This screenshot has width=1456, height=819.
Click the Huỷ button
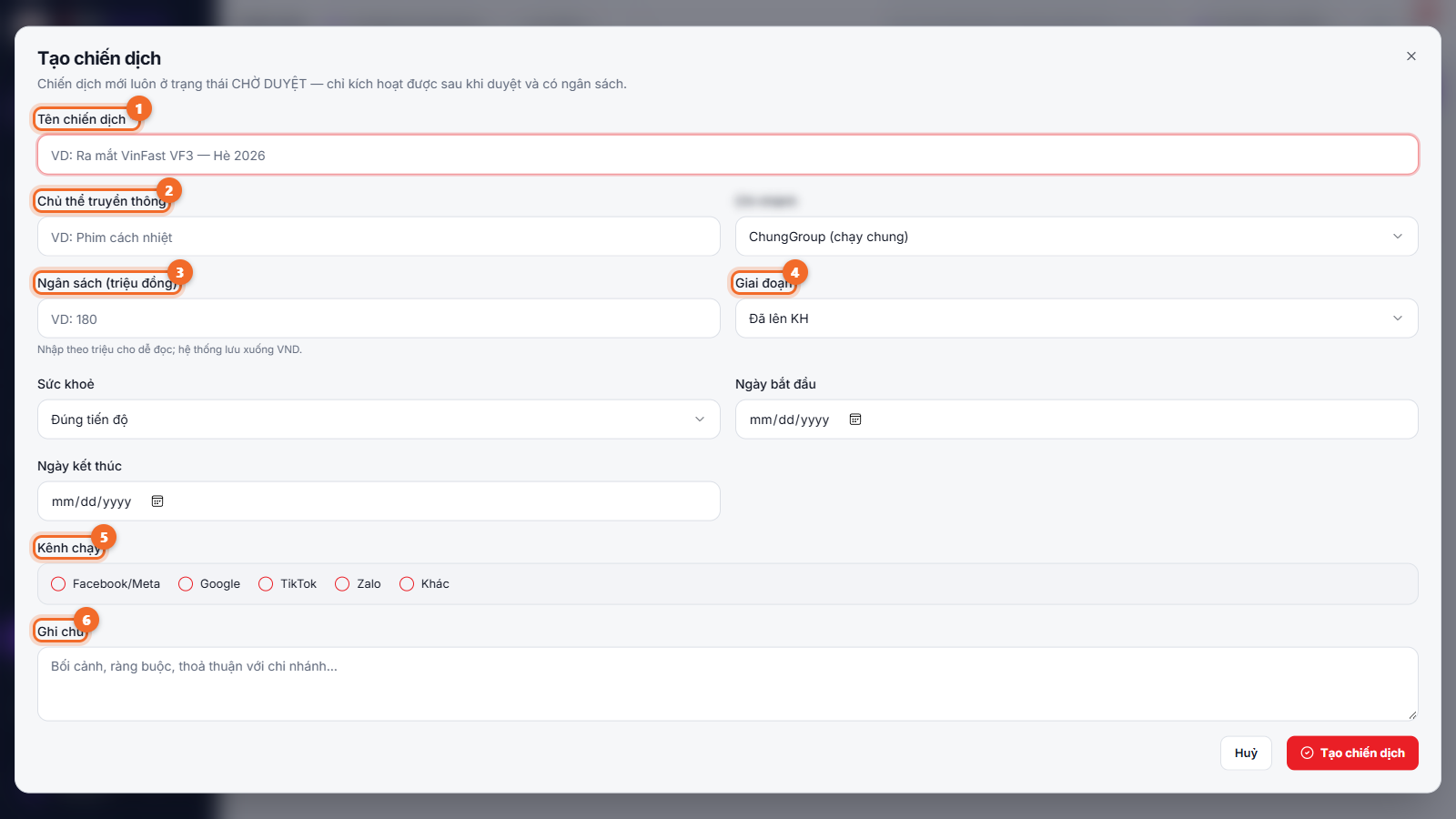pos(1246,753)
